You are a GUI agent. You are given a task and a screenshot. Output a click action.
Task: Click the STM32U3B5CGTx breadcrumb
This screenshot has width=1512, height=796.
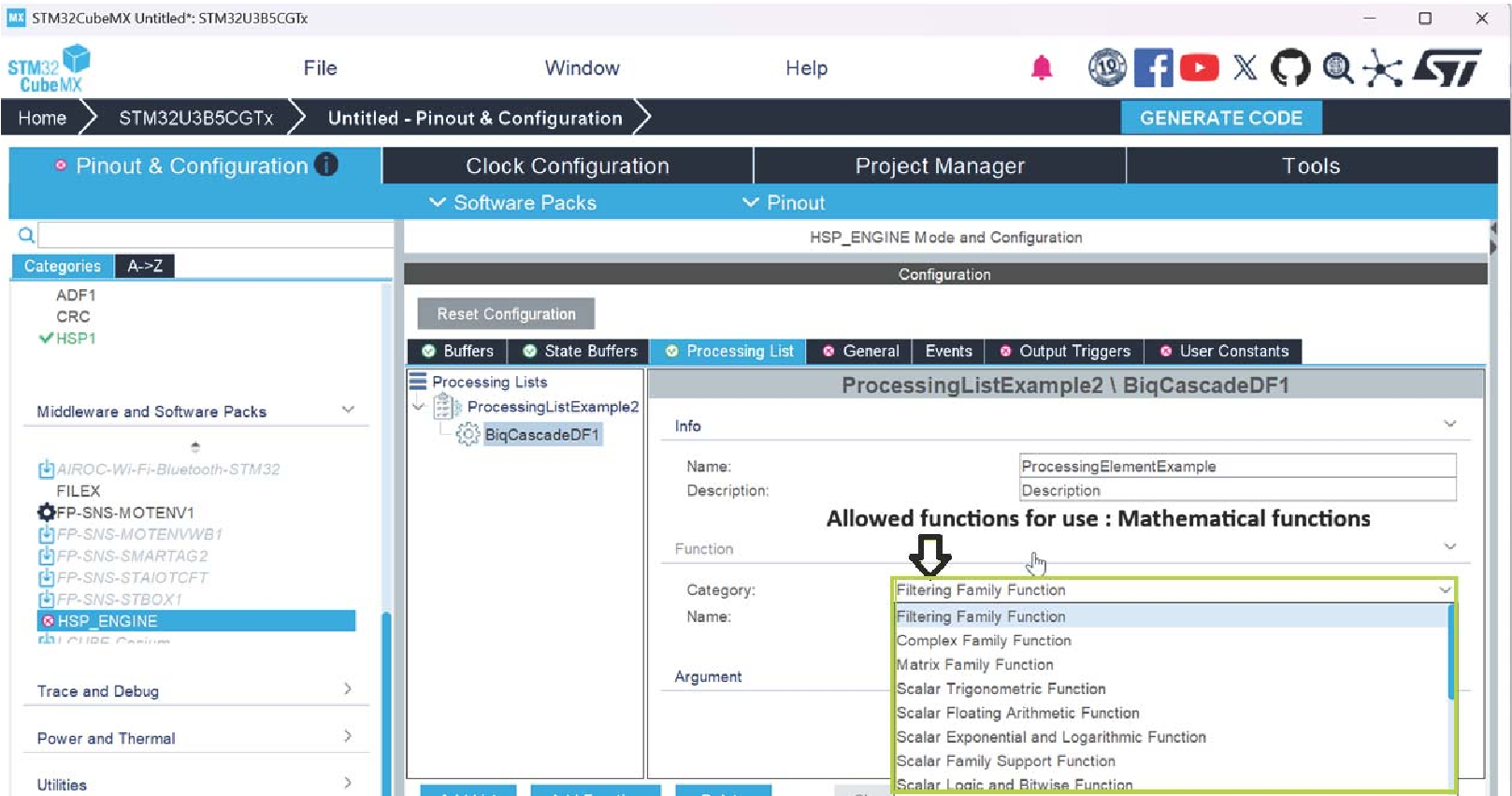(195, 118)
